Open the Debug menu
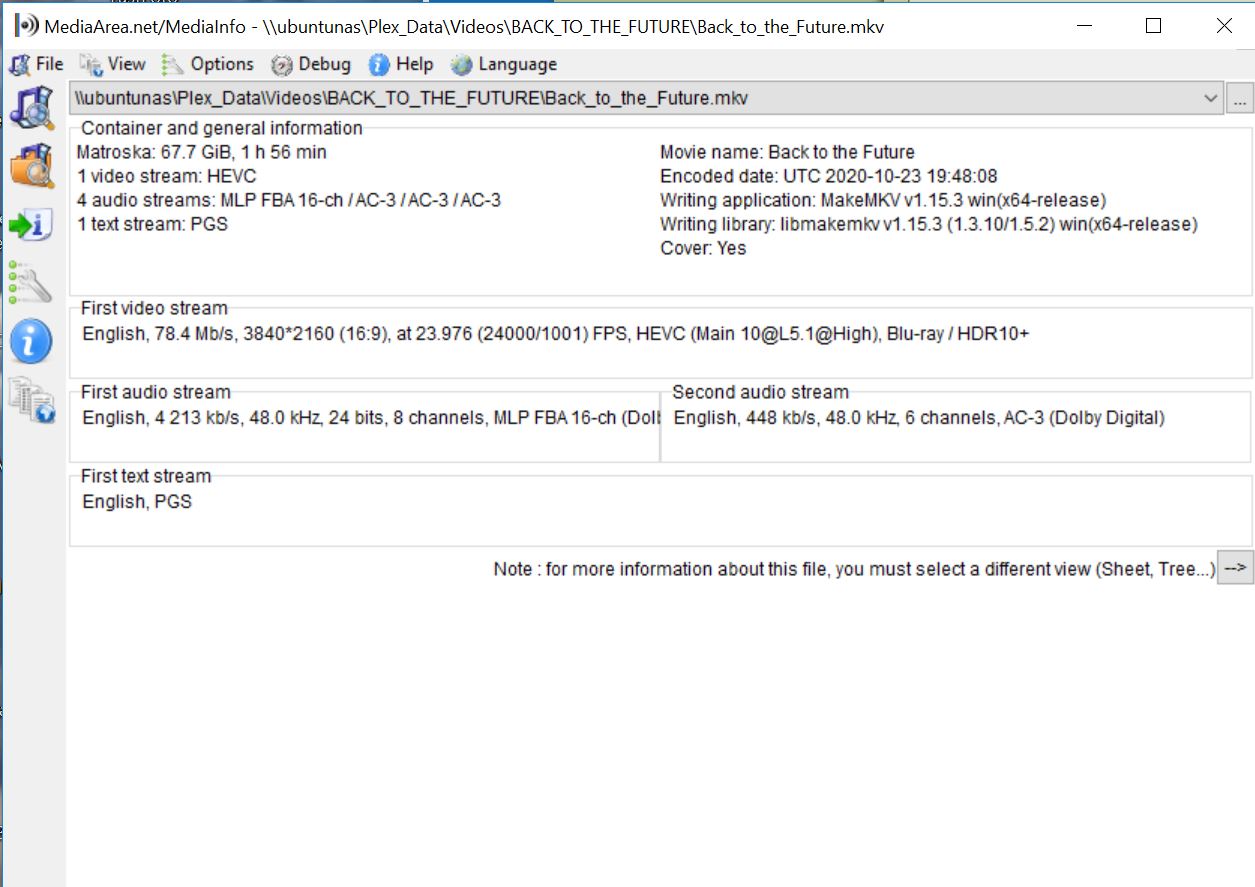Screen dimensions: 1255x887 (311, 64)
